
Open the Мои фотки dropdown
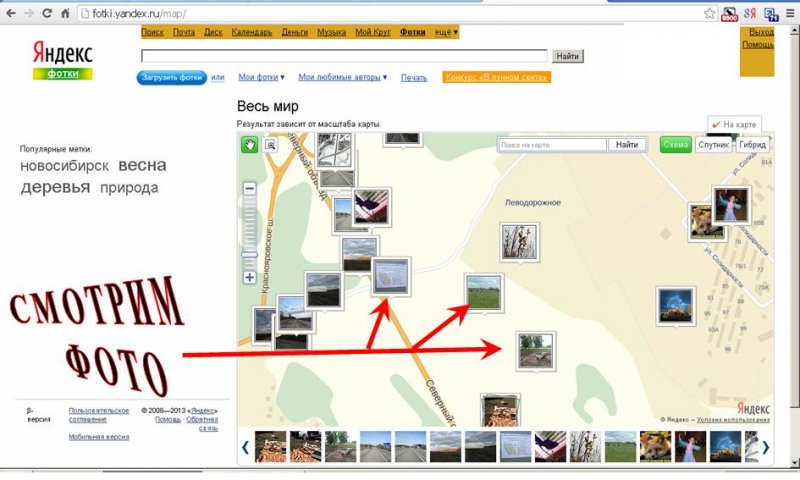pos(261,77)
